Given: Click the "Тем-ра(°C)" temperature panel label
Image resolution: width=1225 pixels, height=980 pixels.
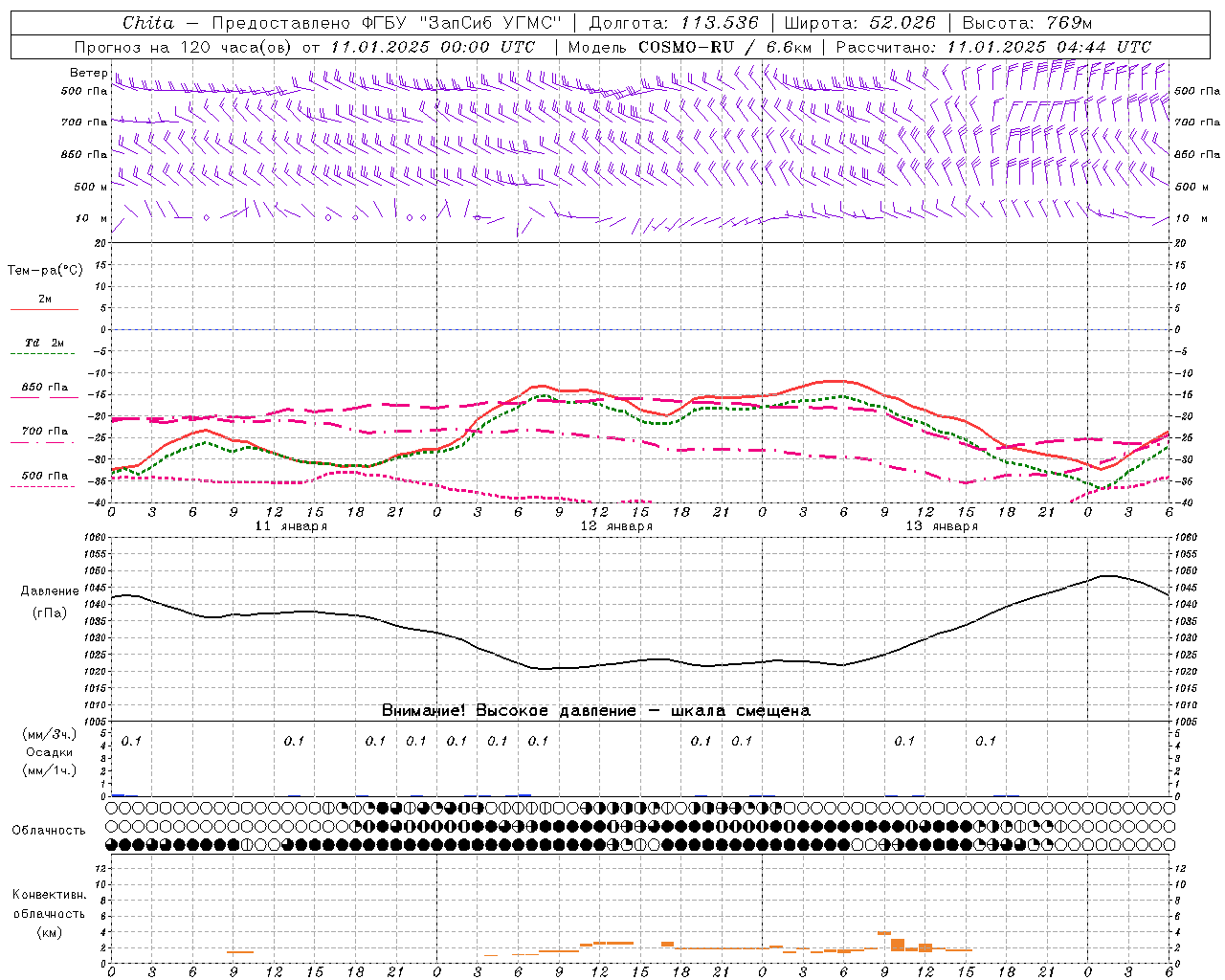Looking at the screenshot, I should 45,271.
